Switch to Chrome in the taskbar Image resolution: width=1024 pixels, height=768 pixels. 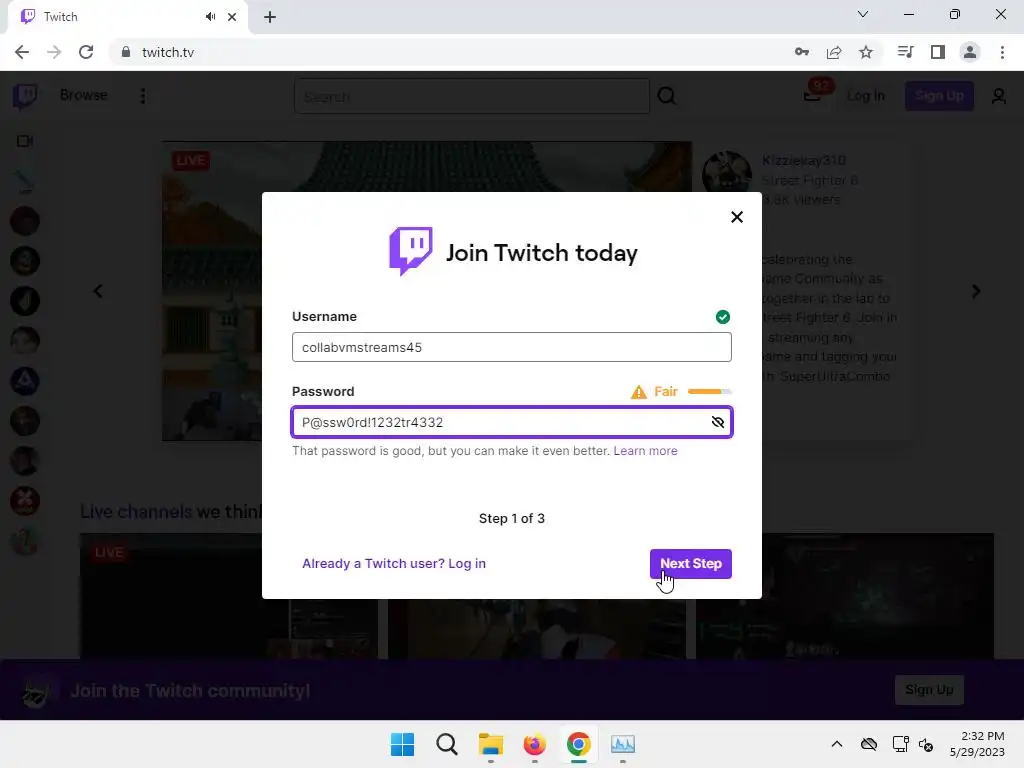[579, 744]
